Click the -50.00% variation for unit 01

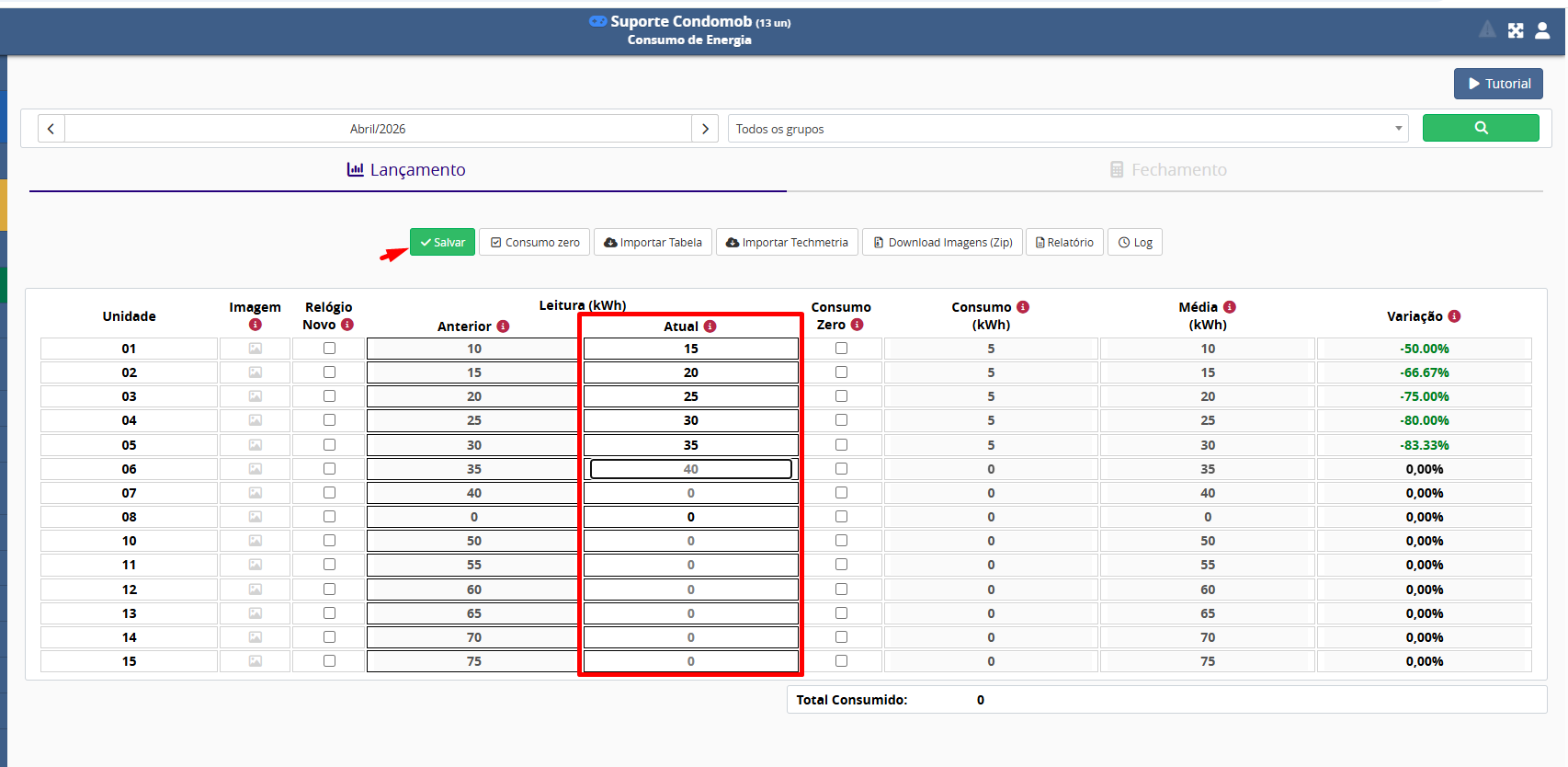point(1425,349)
